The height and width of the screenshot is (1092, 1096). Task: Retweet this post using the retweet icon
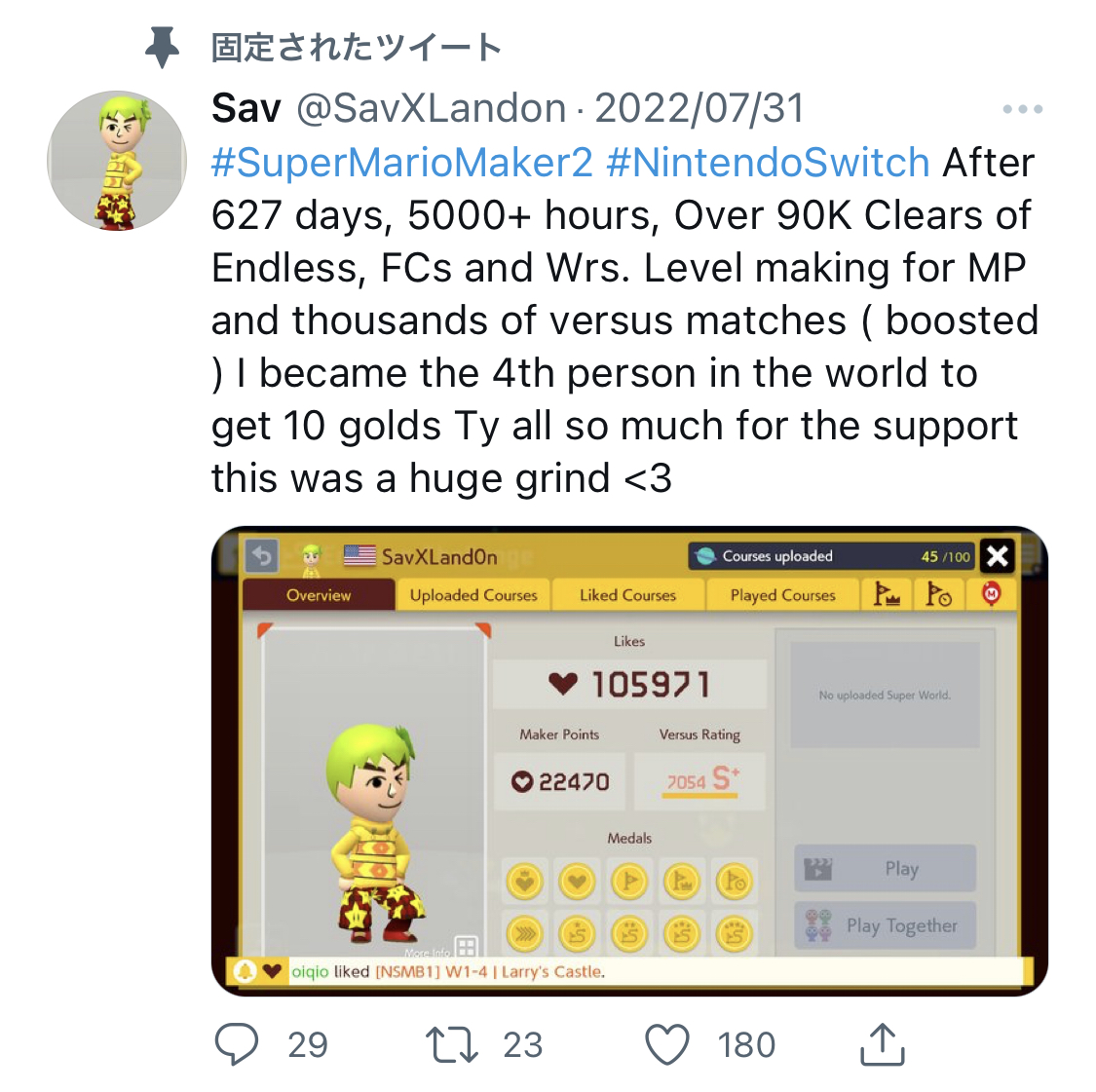(x=451, y=1044)
